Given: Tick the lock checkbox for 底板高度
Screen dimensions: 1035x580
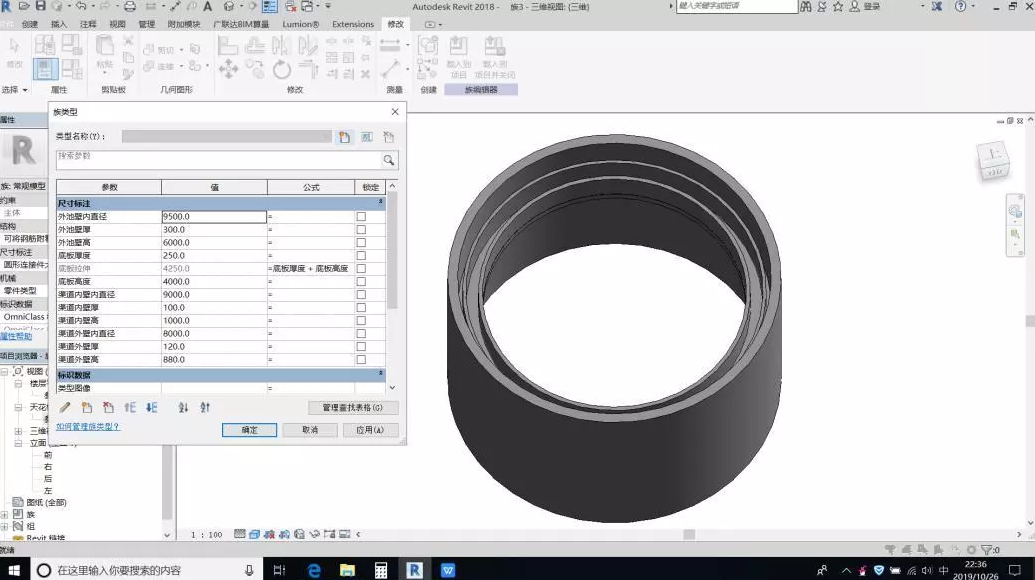Looking at the screenshot, I should coord(361,282).
